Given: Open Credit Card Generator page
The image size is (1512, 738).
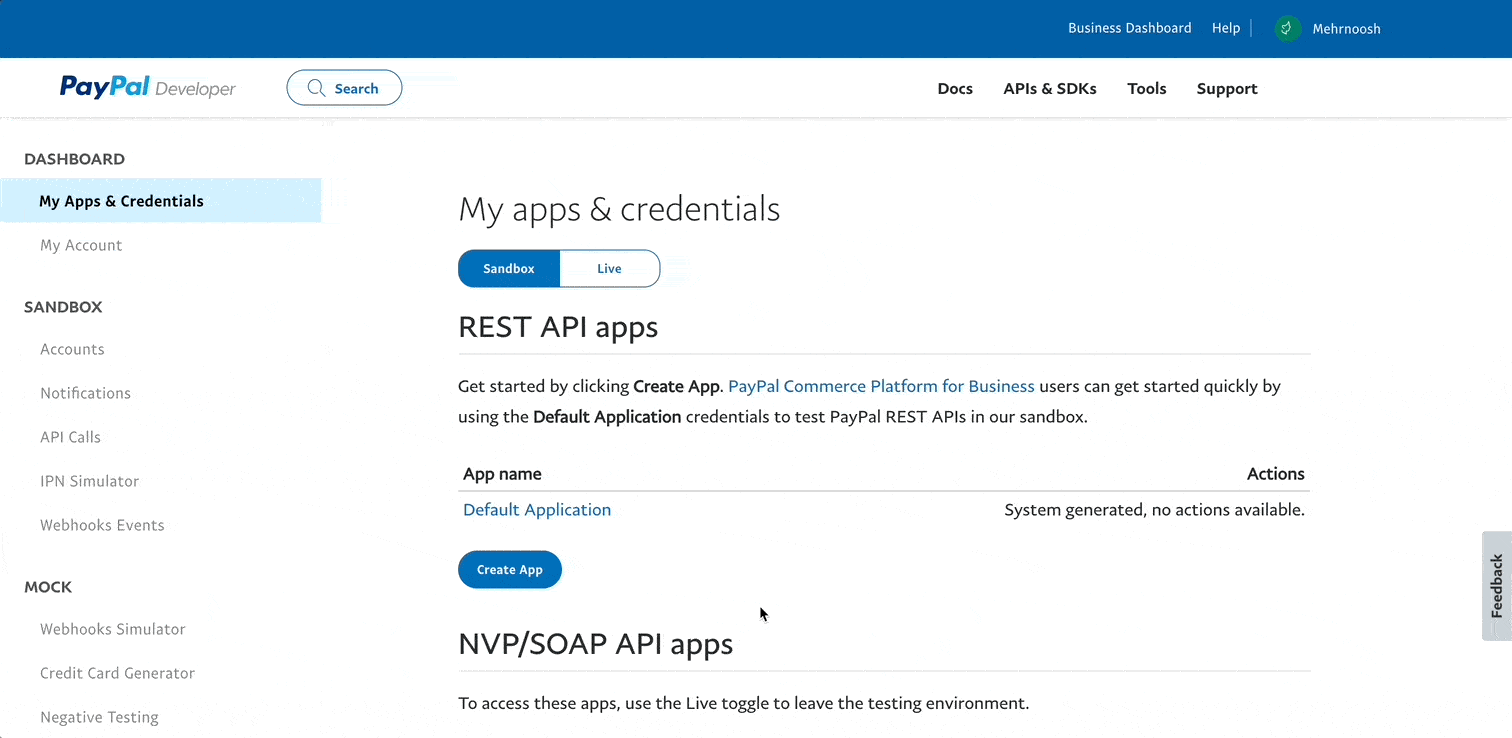Looking at the screenshot, I should pos(117,673).
